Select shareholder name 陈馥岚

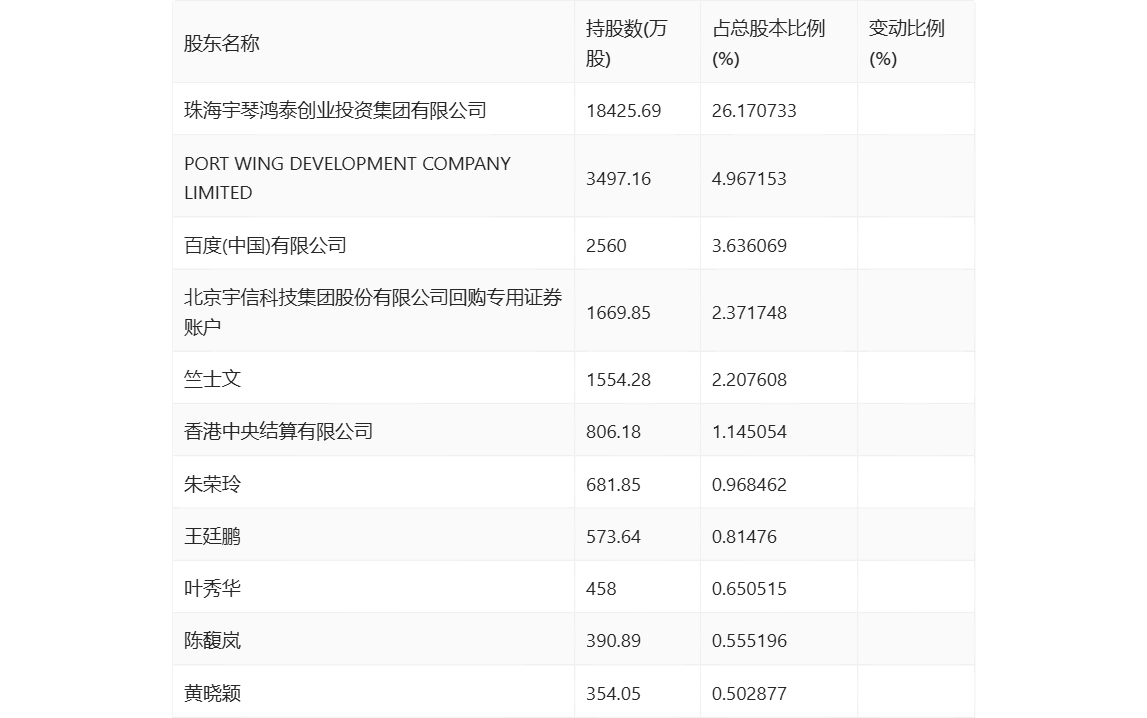[212, 640]
